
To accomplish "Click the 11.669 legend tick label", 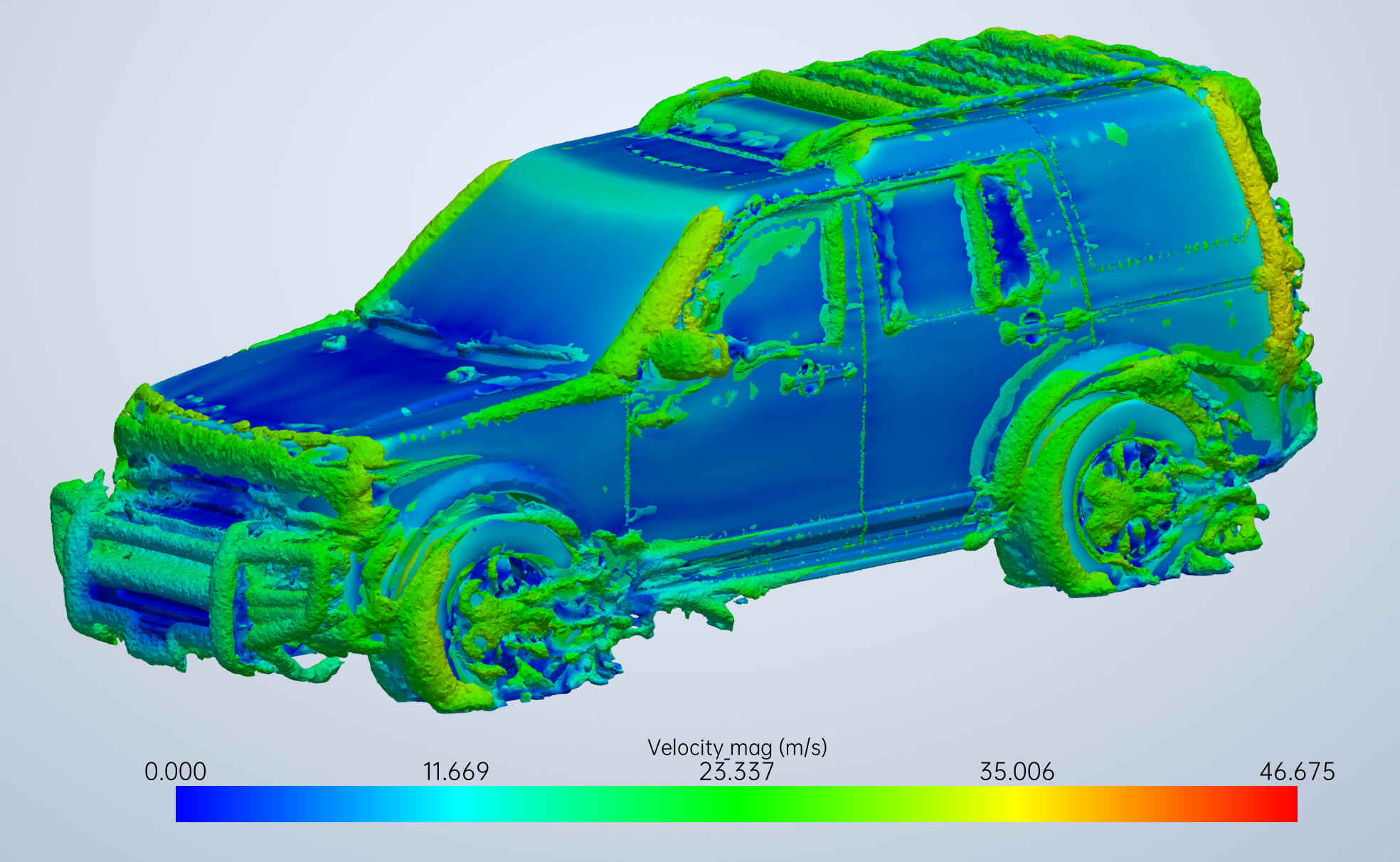I will [456, 772].
